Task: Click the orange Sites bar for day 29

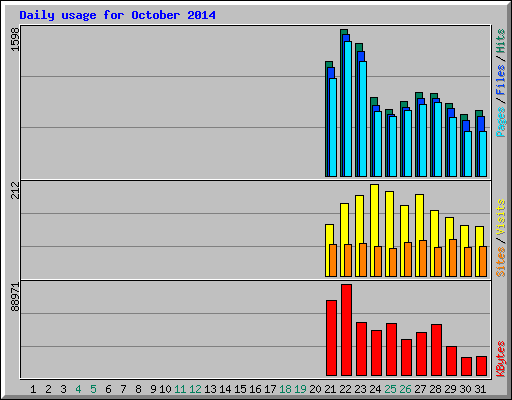Action: [453, 258]
